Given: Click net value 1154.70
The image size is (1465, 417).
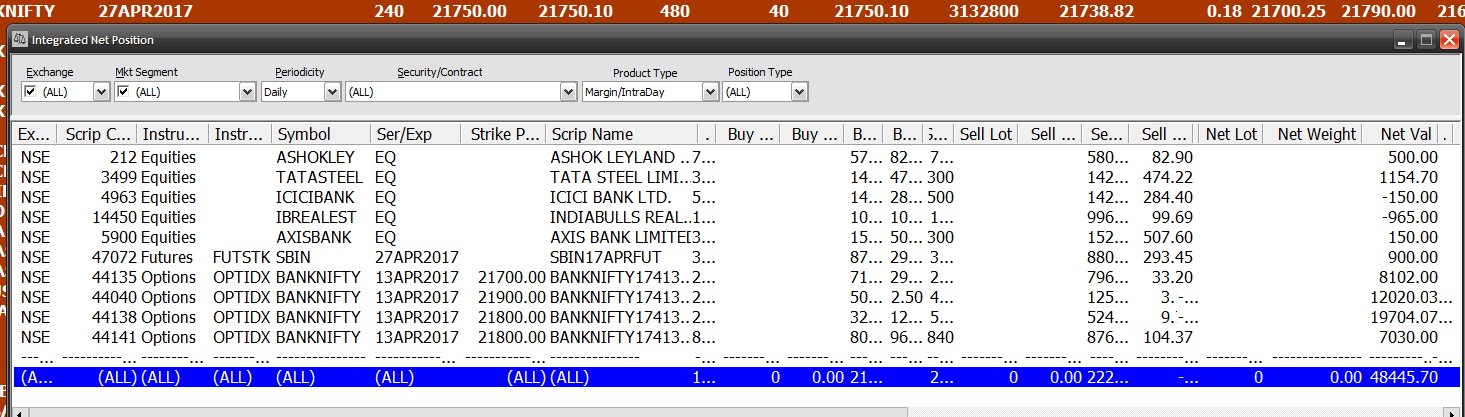Looking at the screenshot, I should [x=1407, y=177].
